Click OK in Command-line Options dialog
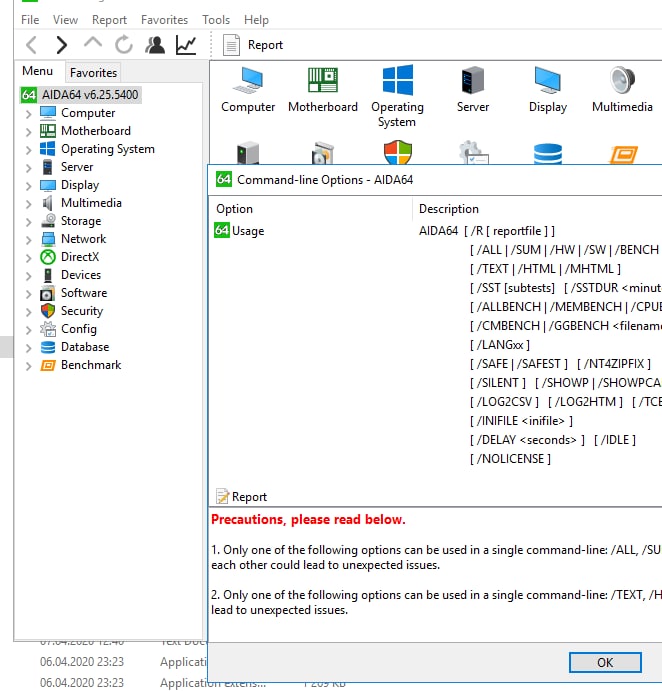This screenshot has width=662, height=691. point(605,662)
